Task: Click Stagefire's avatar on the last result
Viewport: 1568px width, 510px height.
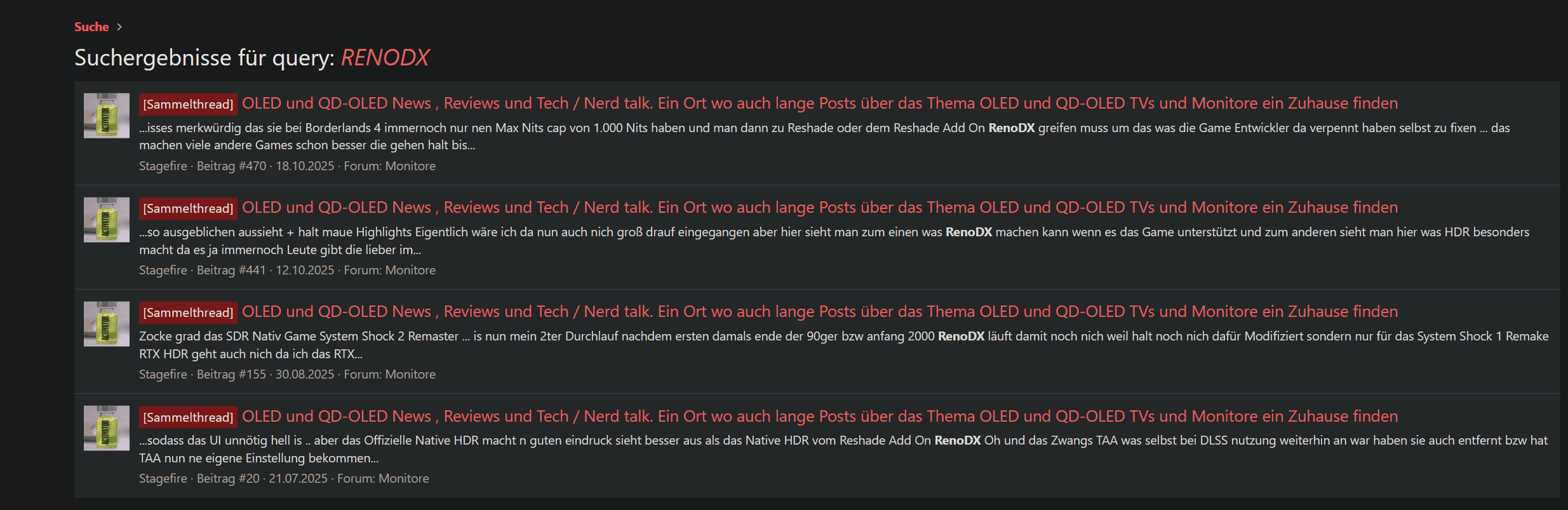Action: click(105, 427)
